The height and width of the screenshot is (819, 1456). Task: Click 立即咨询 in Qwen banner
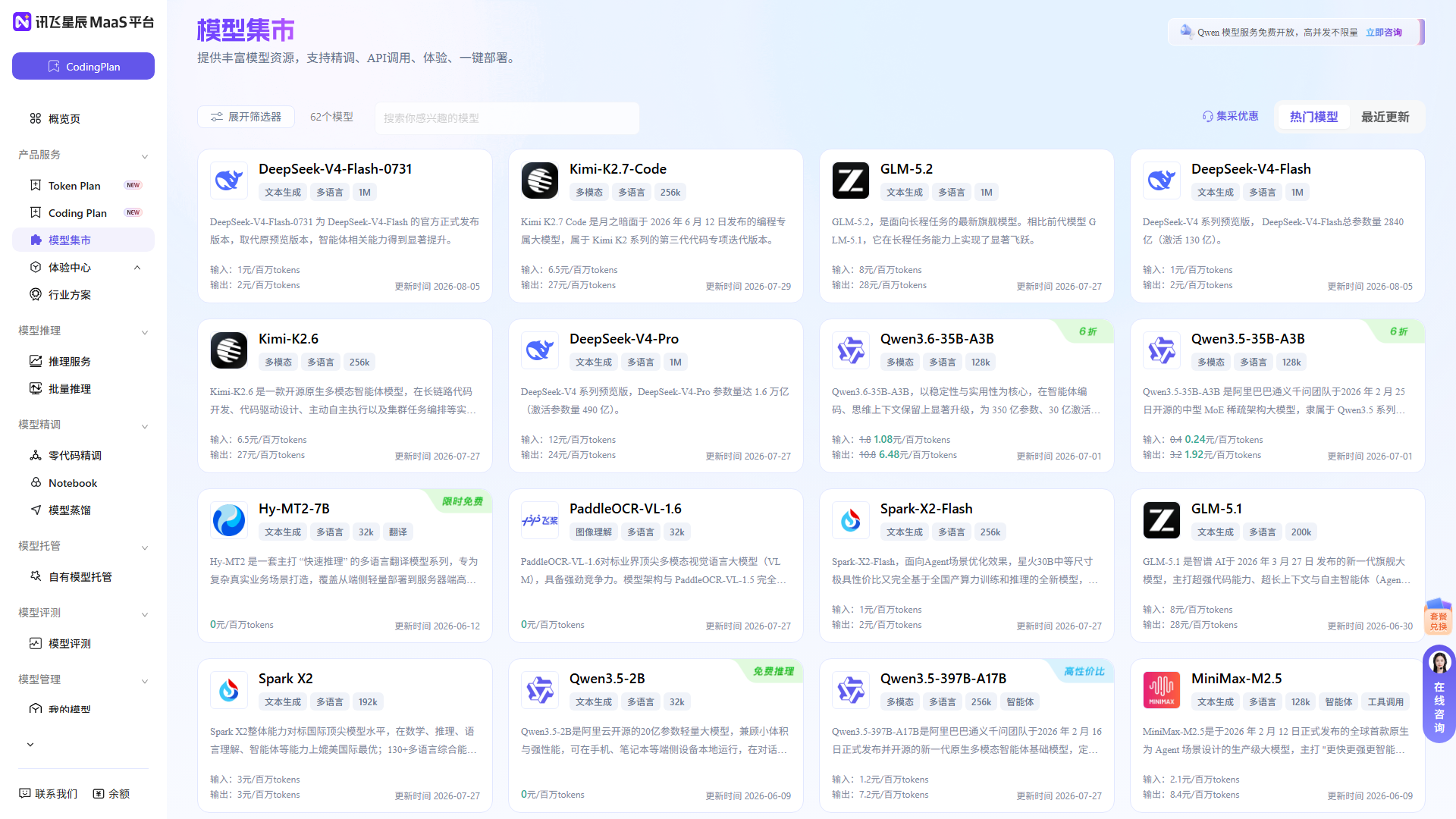[x=1384, y=33]
